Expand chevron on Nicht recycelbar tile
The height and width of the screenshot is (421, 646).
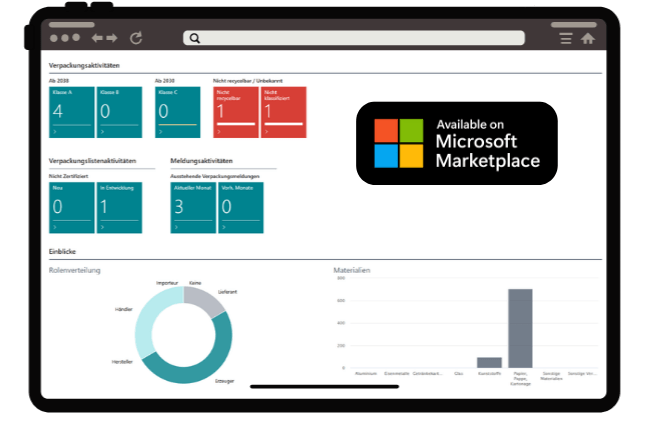click(x=219, y=132)
